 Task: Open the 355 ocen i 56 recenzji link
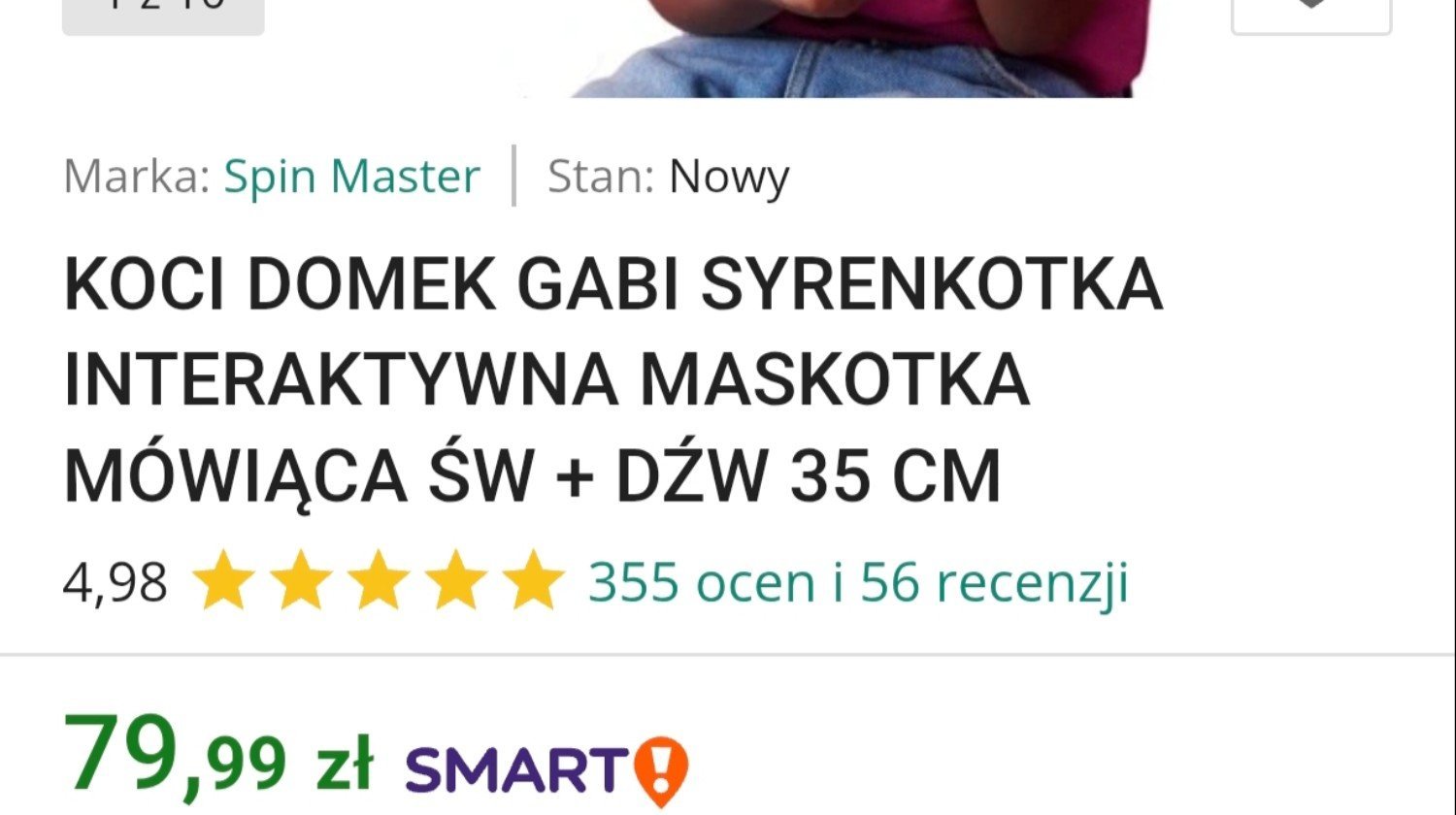pyautogui.click(x=858, y=582)
